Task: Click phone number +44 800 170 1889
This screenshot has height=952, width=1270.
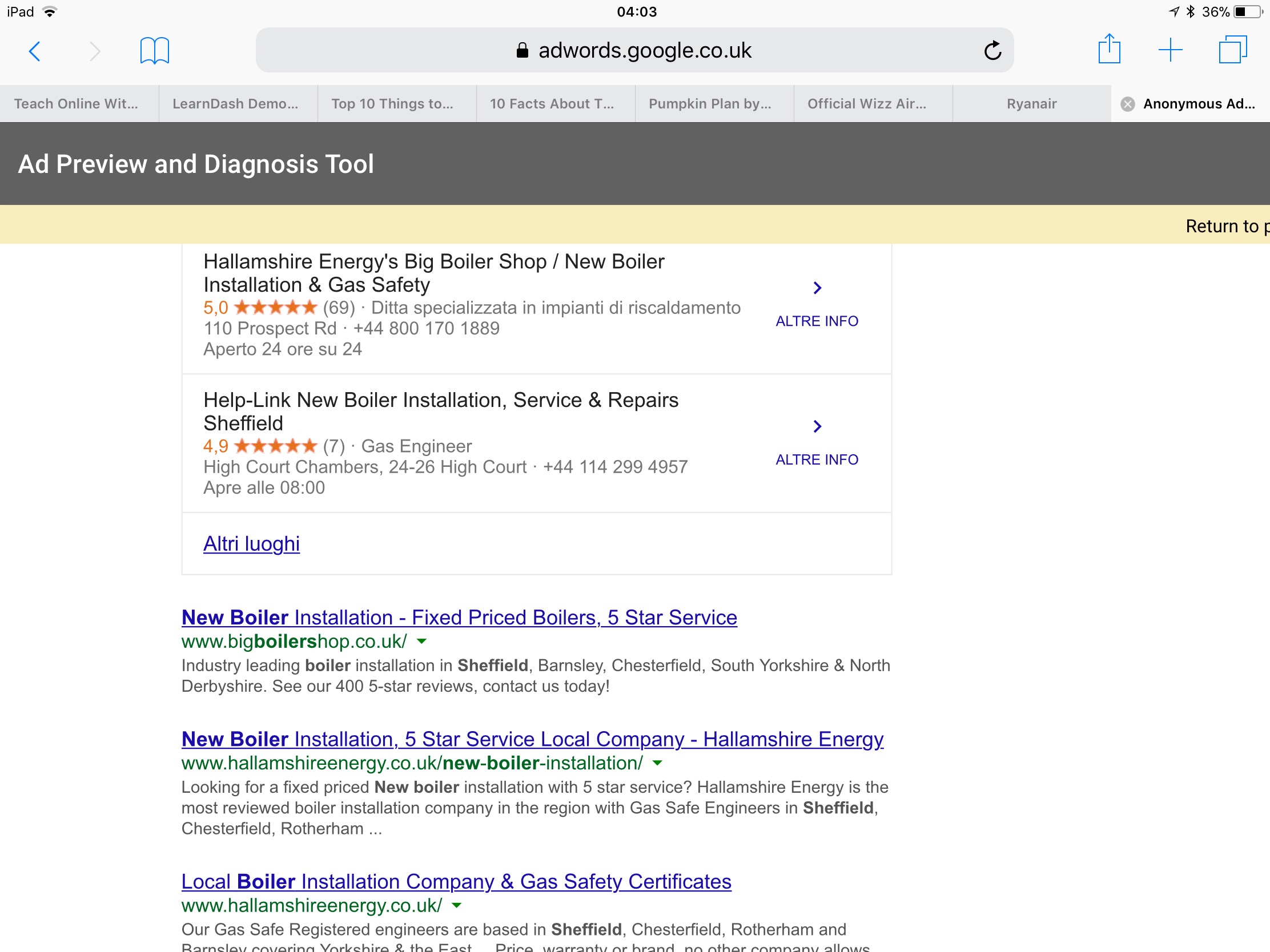Action: tap(427, 328)
